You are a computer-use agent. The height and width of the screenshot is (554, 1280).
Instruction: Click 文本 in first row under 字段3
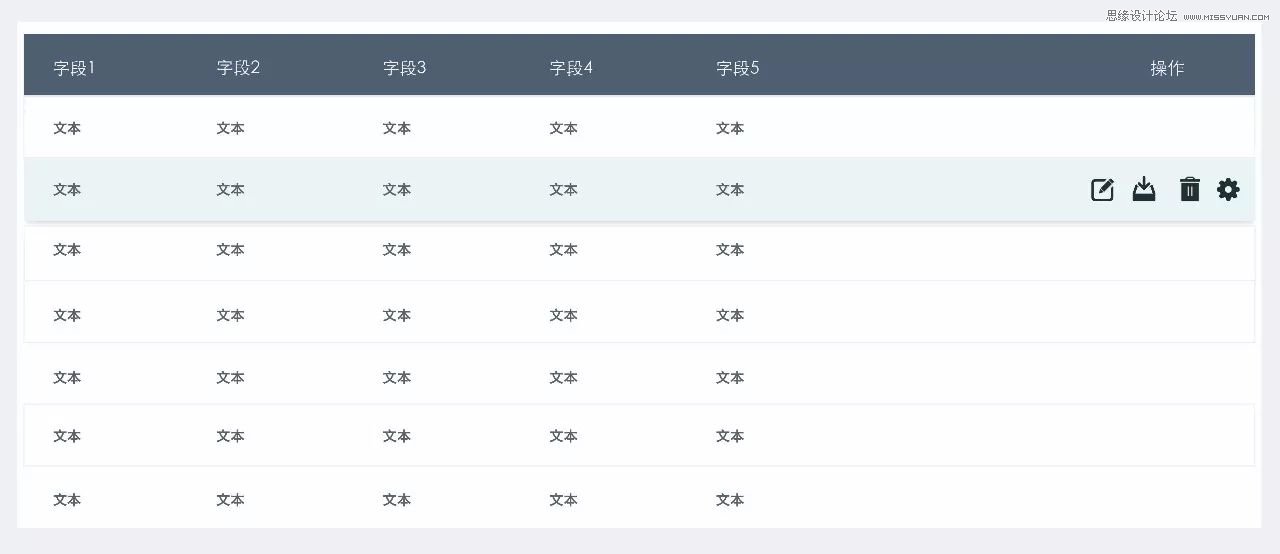pyautogui.click(x=397, y=128)
